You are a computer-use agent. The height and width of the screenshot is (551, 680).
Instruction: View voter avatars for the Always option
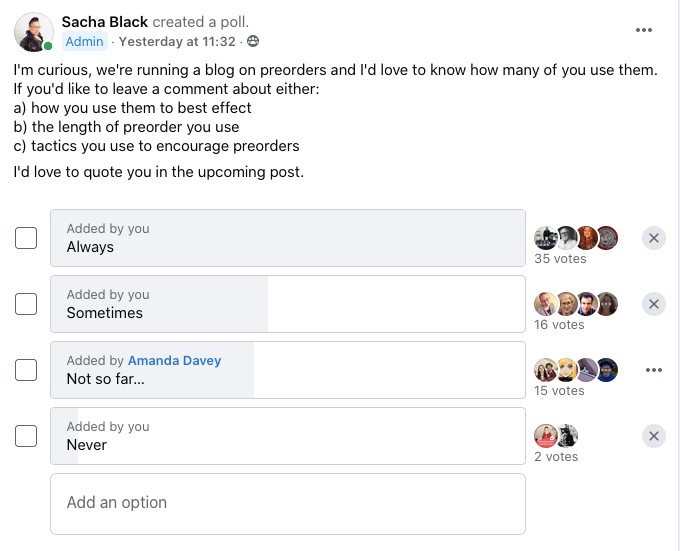pyautogui.click(x=575, y=238)
